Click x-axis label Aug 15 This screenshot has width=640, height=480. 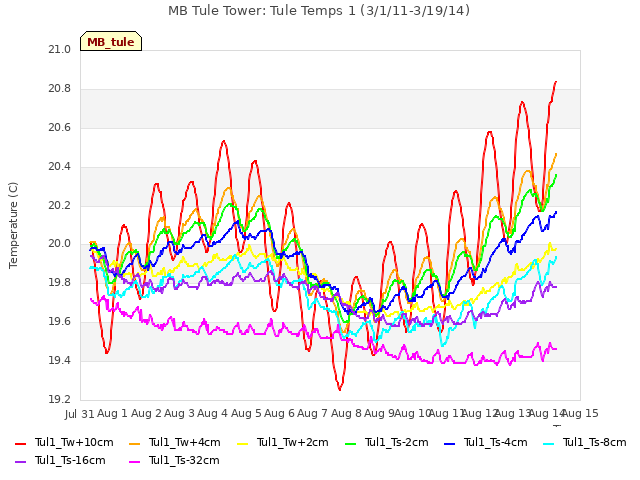pyautogui.click(x=580, y=413)
